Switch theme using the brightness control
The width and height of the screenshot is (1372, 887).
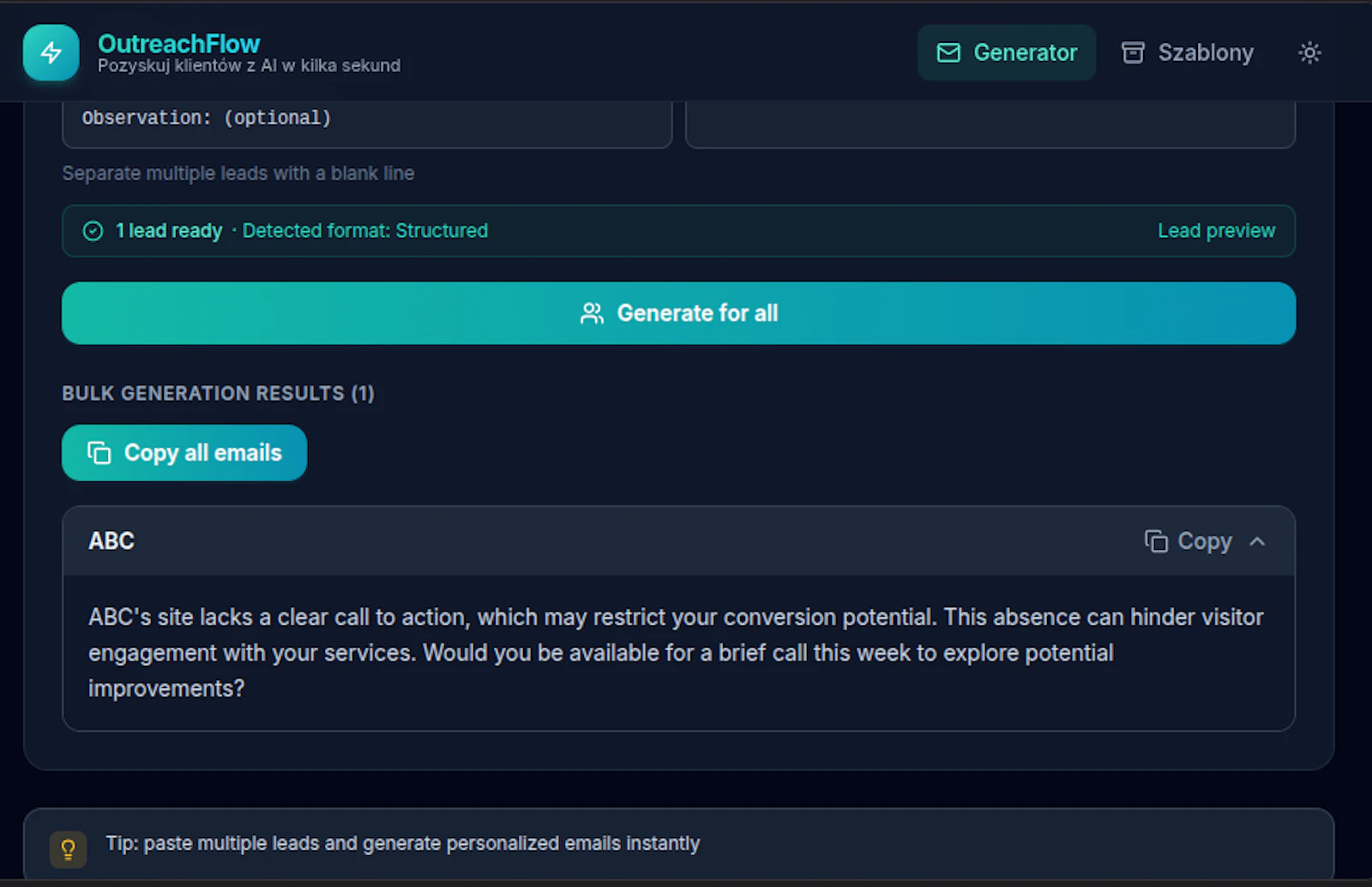[1309, 52]
